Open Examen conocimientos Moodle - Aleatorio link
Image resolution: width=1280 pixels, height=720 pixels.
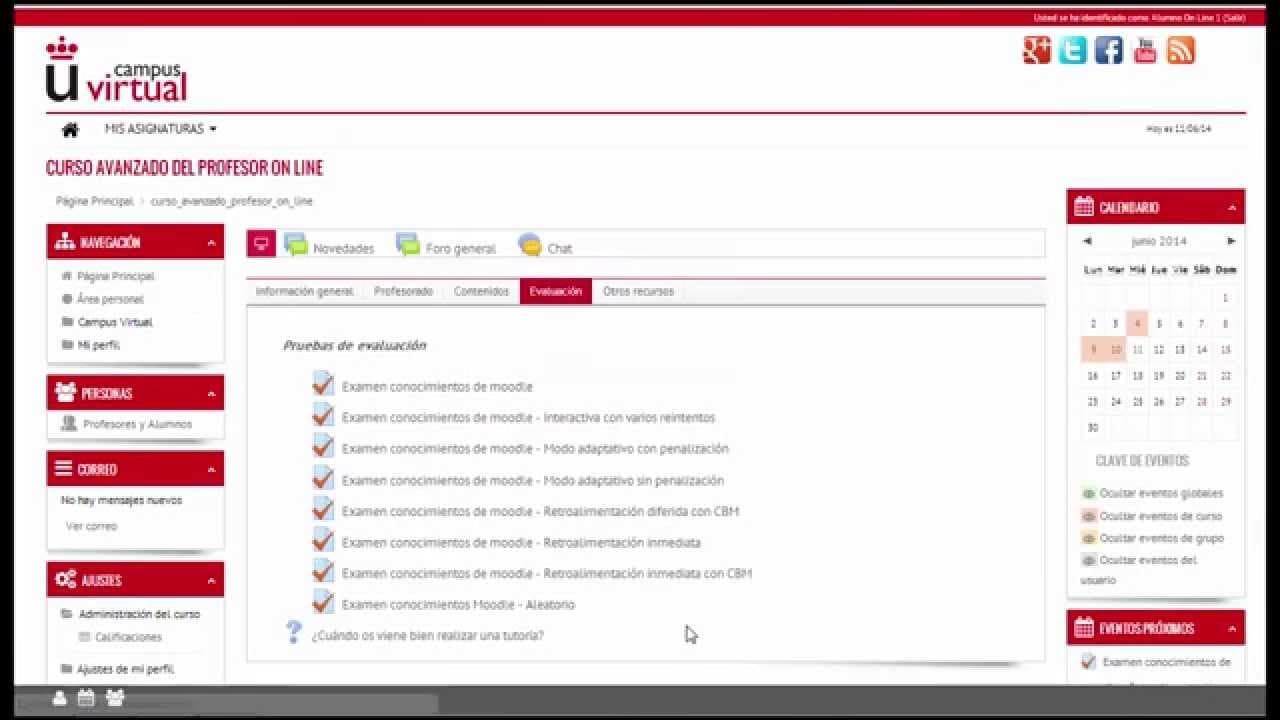[x=458, y=604]
